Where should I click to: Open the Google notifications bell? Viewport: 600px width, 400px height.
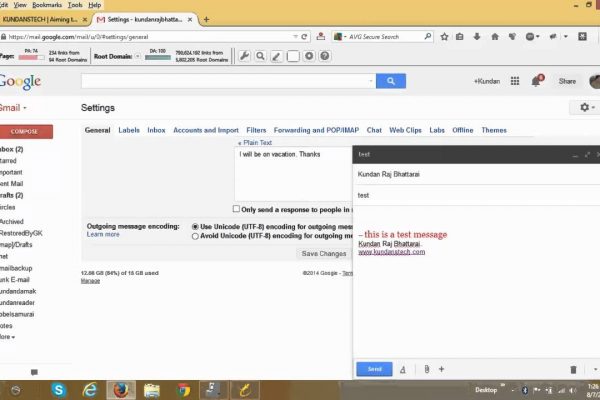point(536,81)
